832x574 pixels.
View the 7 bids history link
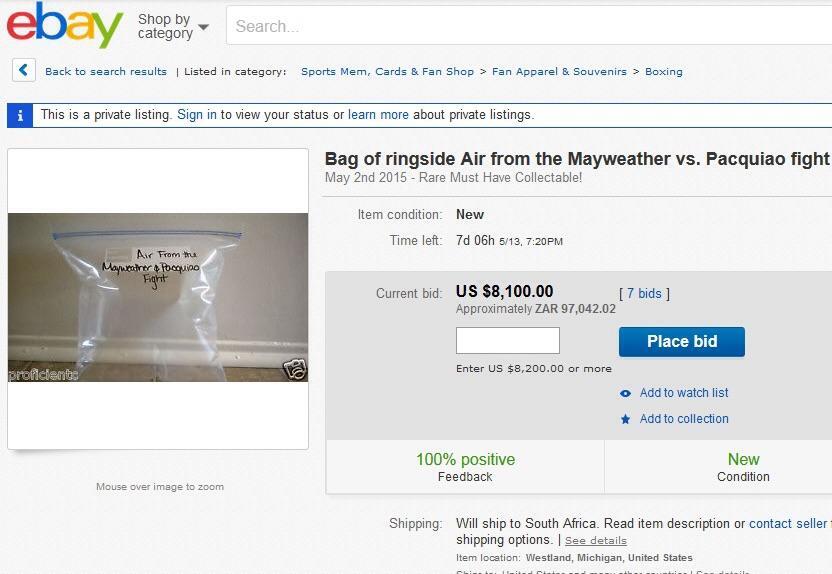[644, 293]
